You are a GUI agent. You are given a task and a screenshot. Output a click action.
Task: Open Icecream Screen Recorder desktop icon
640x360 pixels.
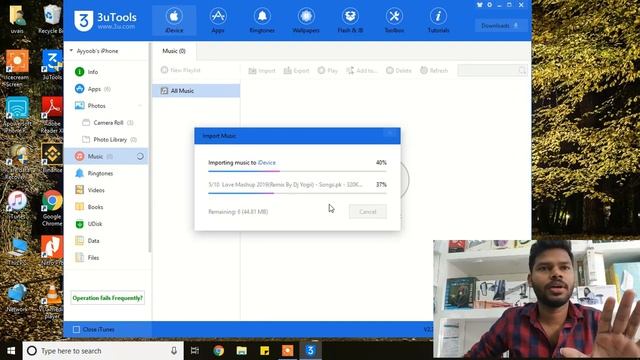(16, 68)
